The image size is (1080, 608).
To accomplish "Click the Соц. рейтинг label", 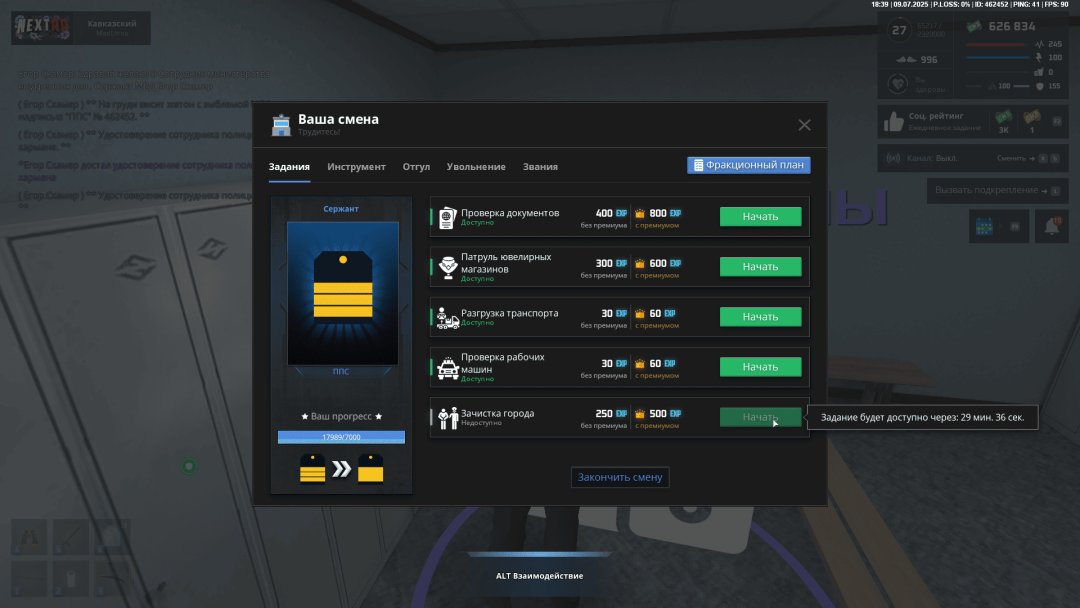I will pos(936,116).
